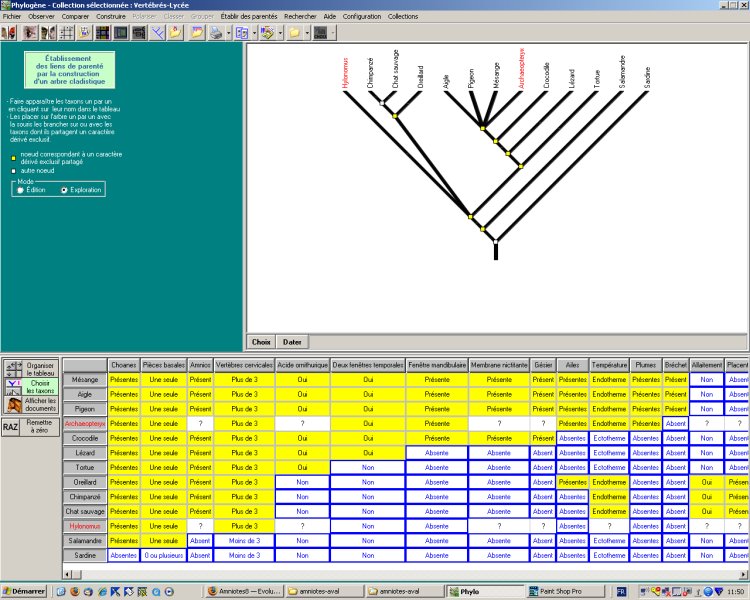Open the Établir des parentés menu
The height and width of the screenshot is (600, 750).
click(249, 17)
